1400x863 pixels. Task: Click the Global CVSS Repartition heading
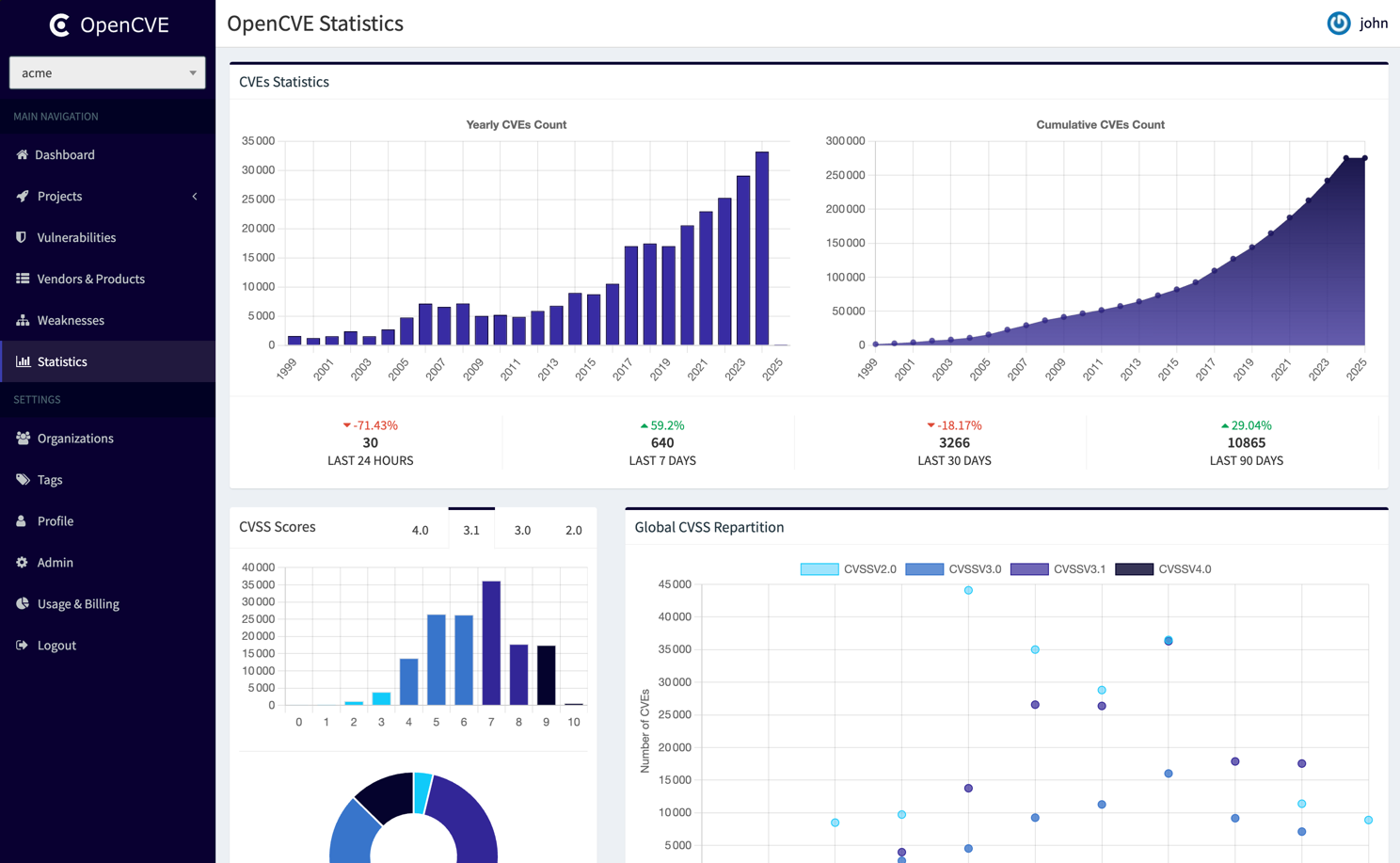(709, 527)
